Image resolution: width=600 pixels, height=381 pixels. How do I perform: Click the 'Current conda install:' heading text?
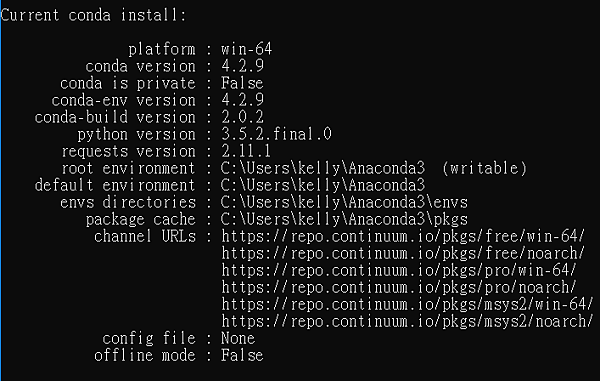point(93,16)
